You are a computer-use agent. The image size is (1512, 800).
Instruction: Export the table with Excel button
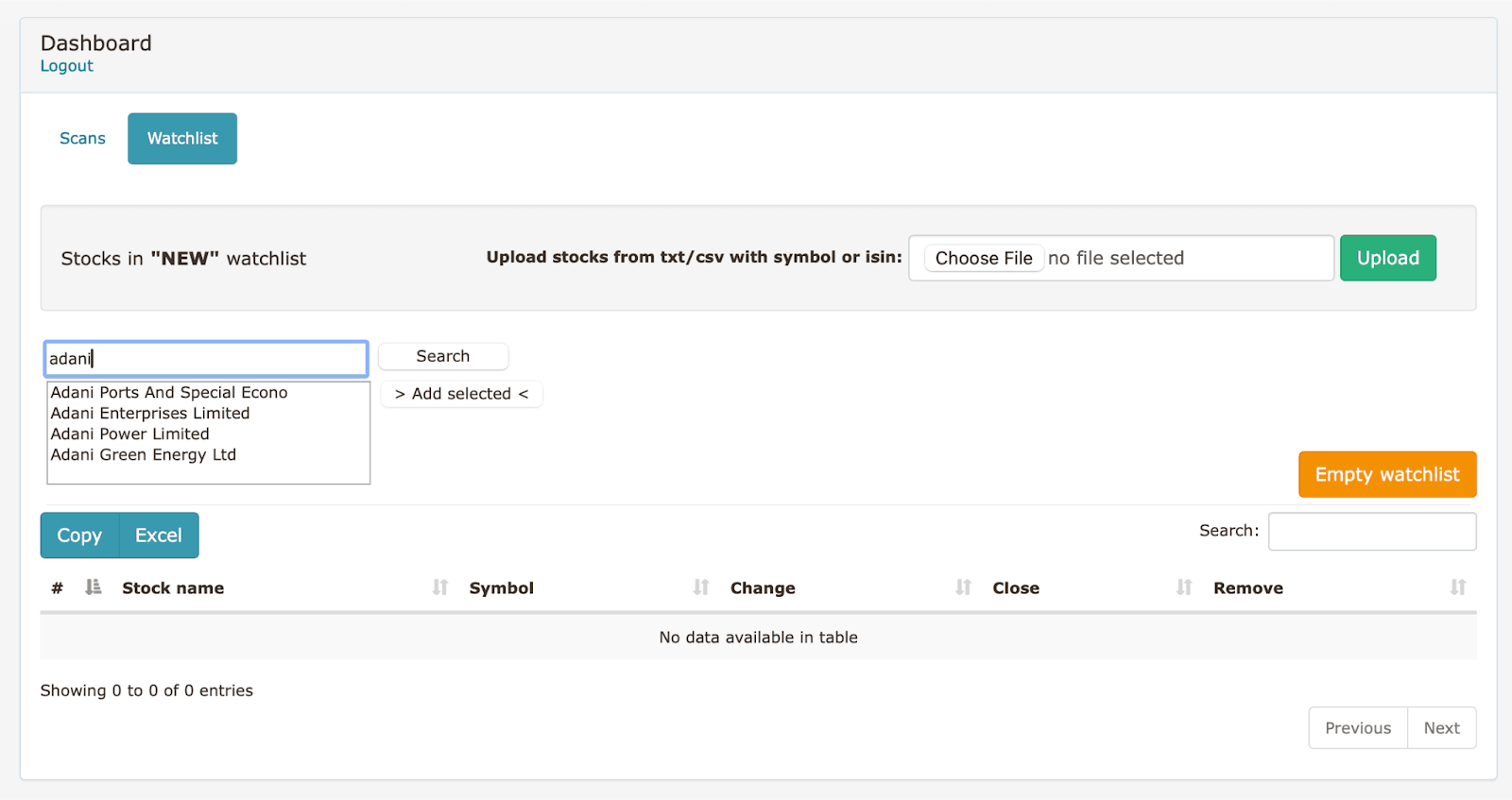coord(158,536)
